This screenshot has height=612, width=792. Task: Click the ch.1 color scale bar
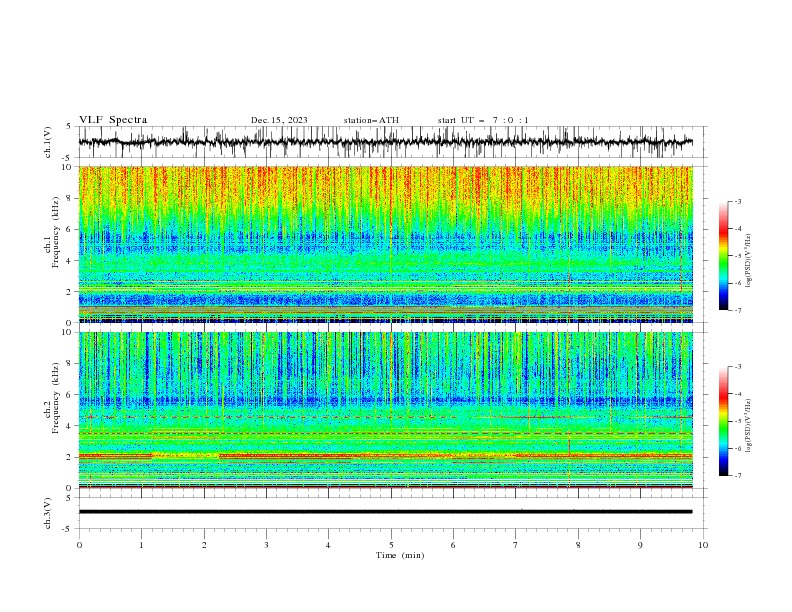(x=723, y=256)
